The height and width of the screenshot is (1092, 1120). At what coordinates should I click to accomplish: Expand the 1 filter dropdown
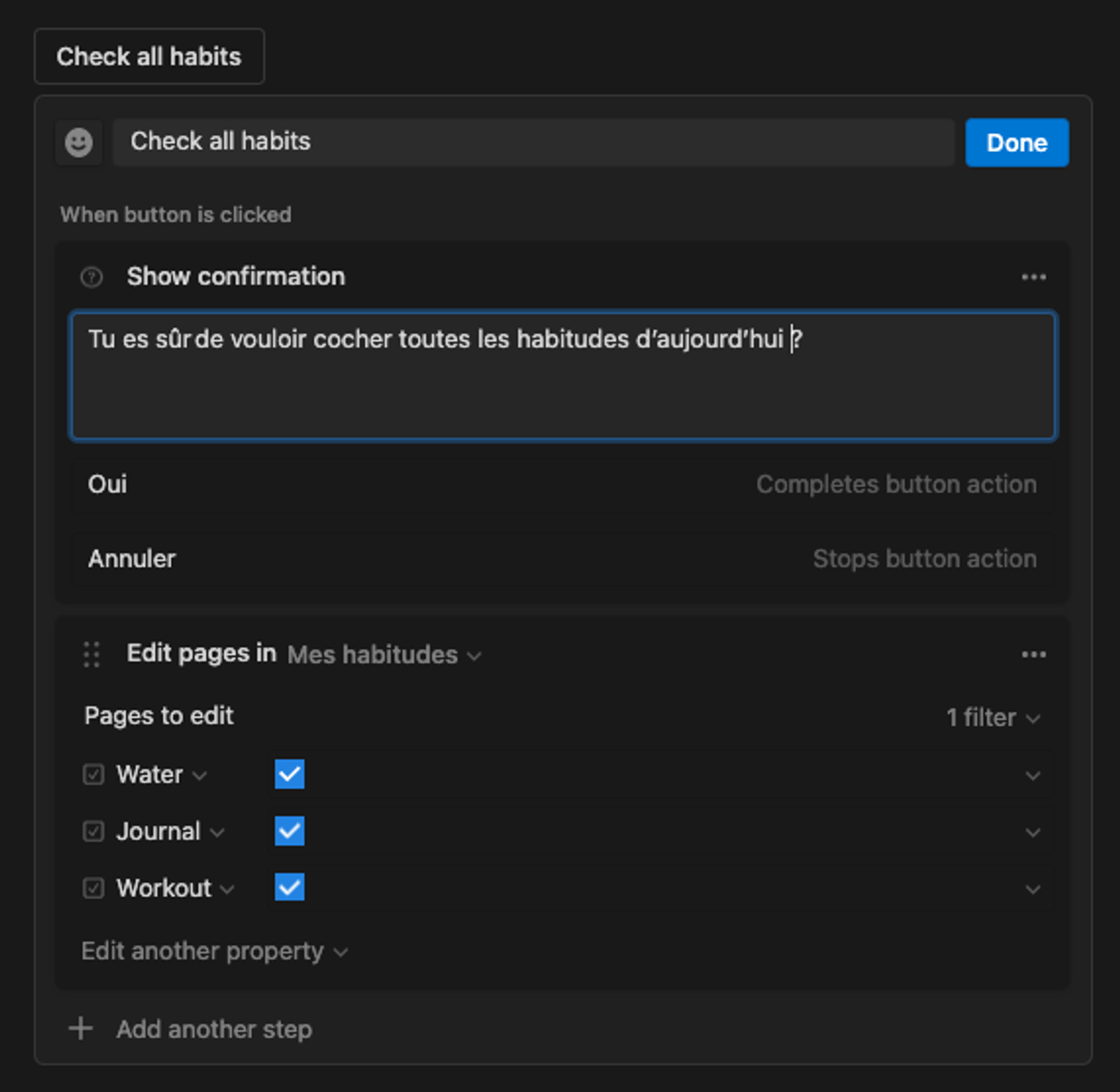point(992,718)
